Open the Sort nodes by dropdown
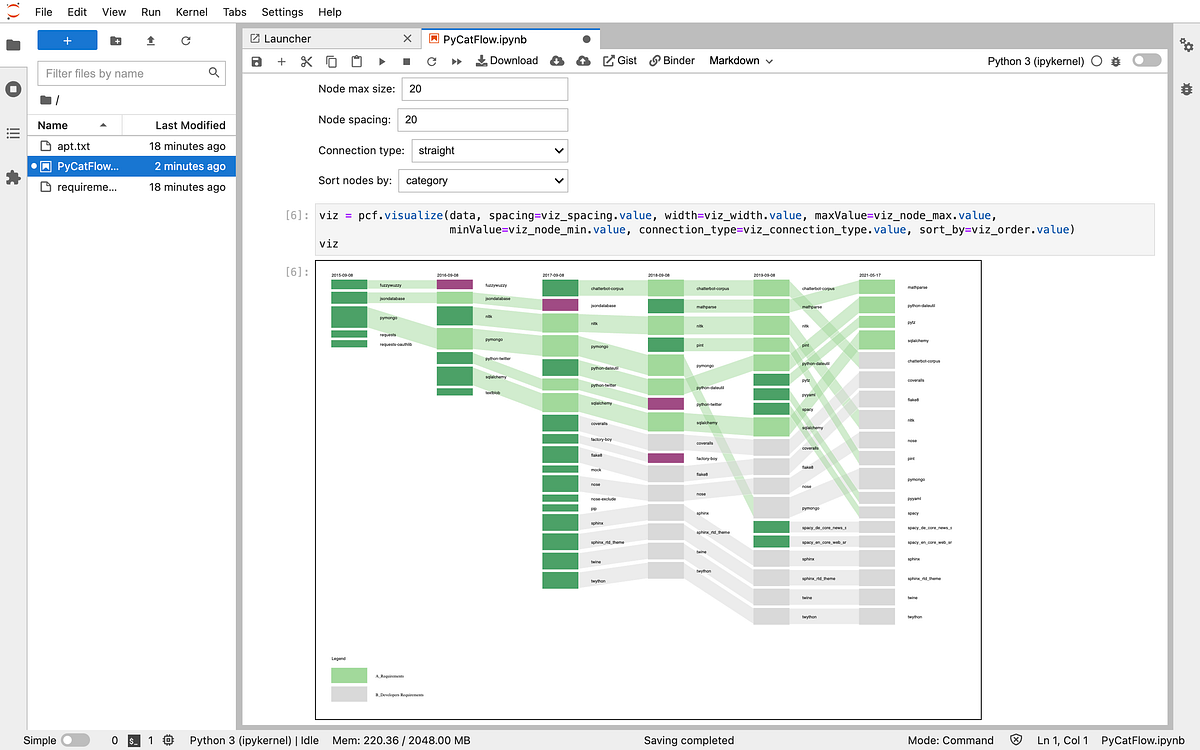This screenshot has width=1200, height=750. click(483, 181)
